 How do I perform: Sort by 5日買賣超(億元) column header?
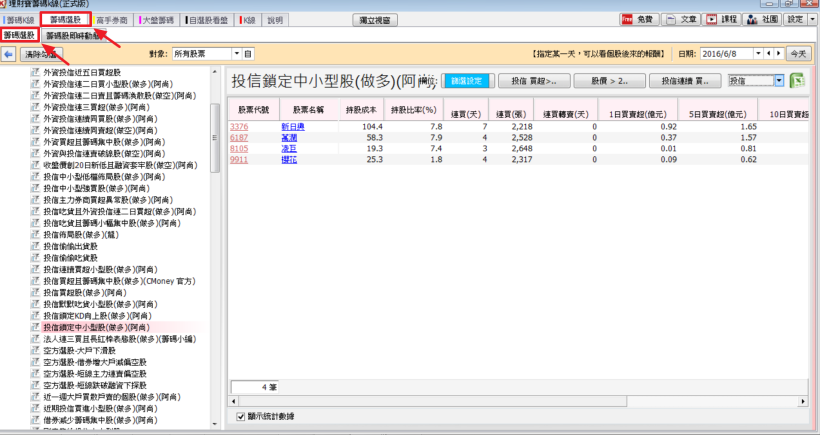pyautogui.click(x=718, y=110)
